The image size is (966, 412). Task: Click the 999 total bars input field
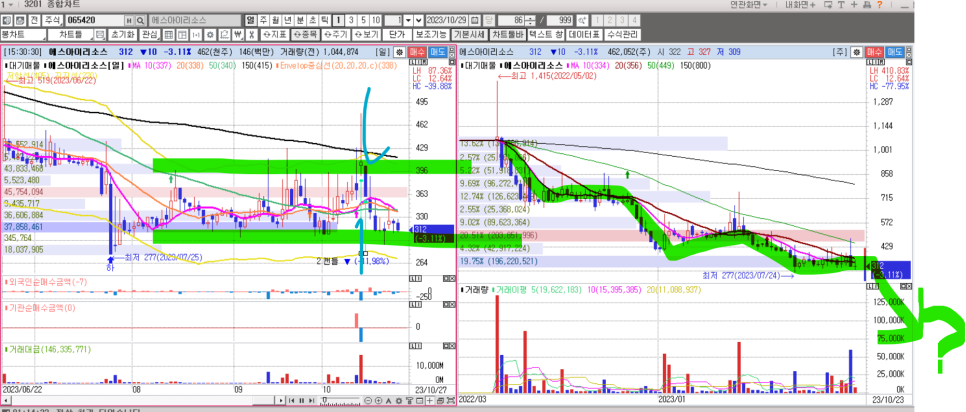(559, 20)
